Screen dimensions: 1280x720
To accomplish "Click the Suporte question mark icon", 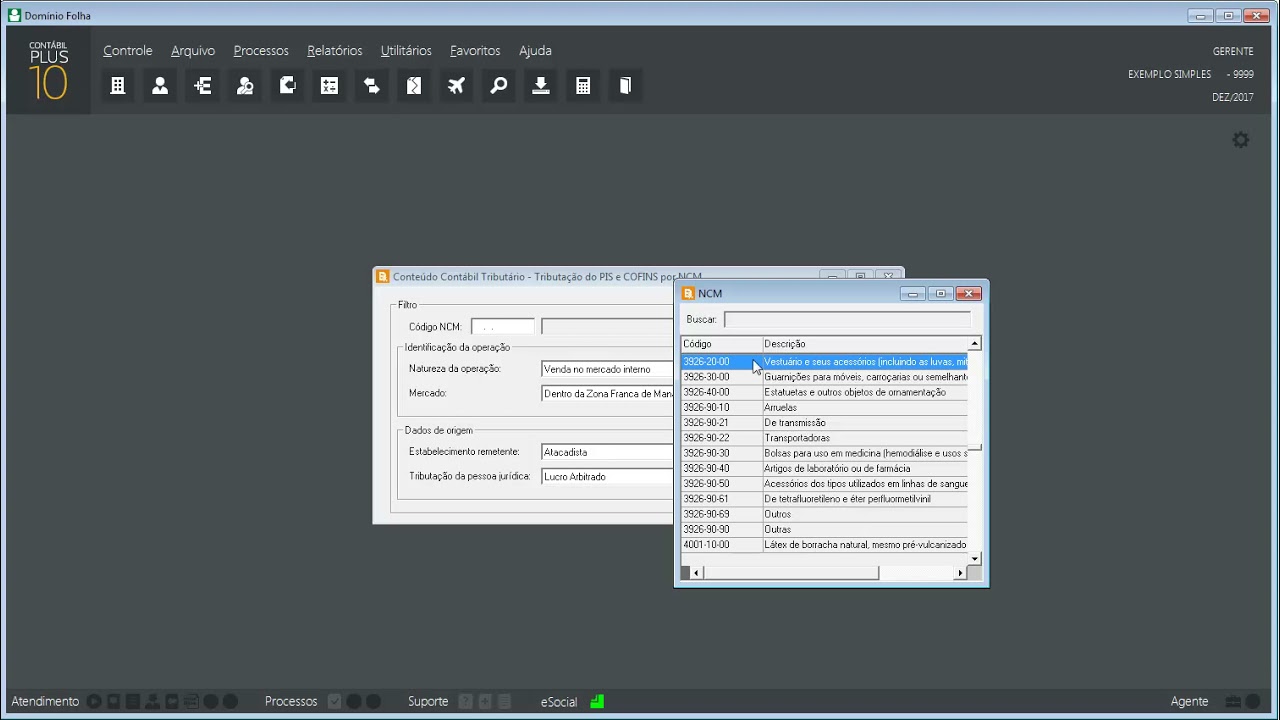I will pos(466,702).
